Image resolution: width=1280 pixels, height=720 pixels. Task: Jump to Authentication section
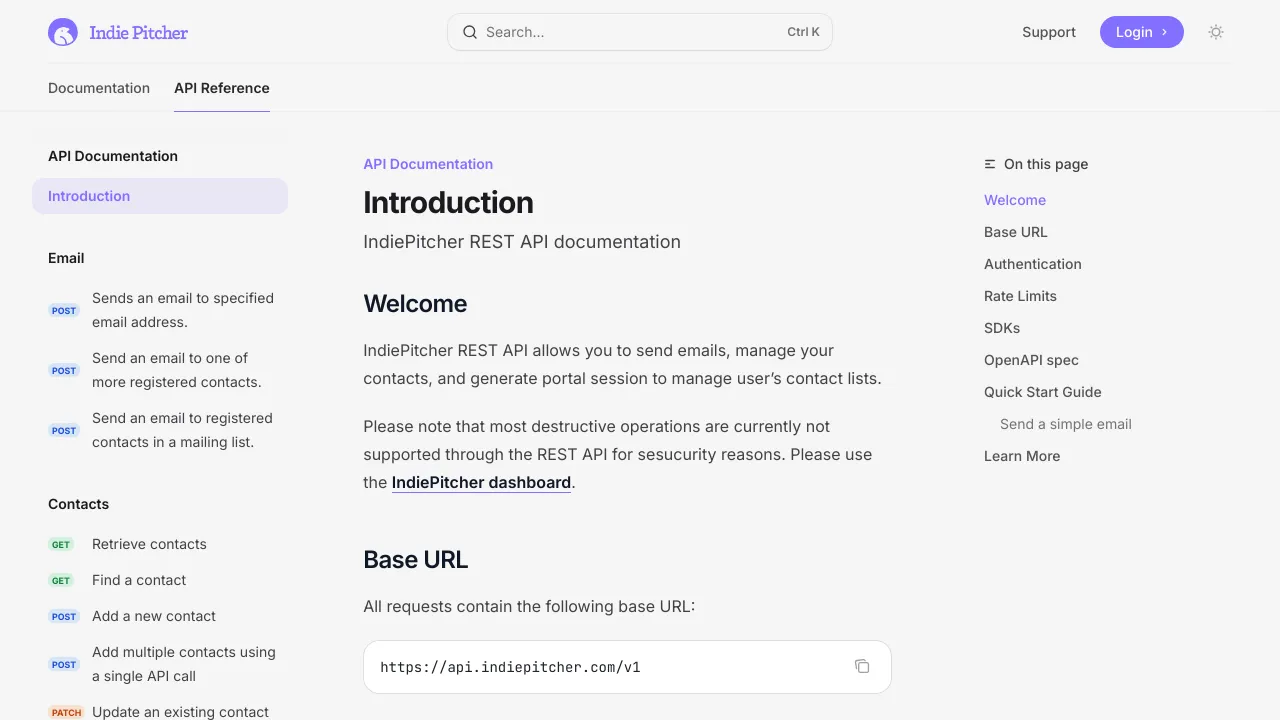point(1033,264)
